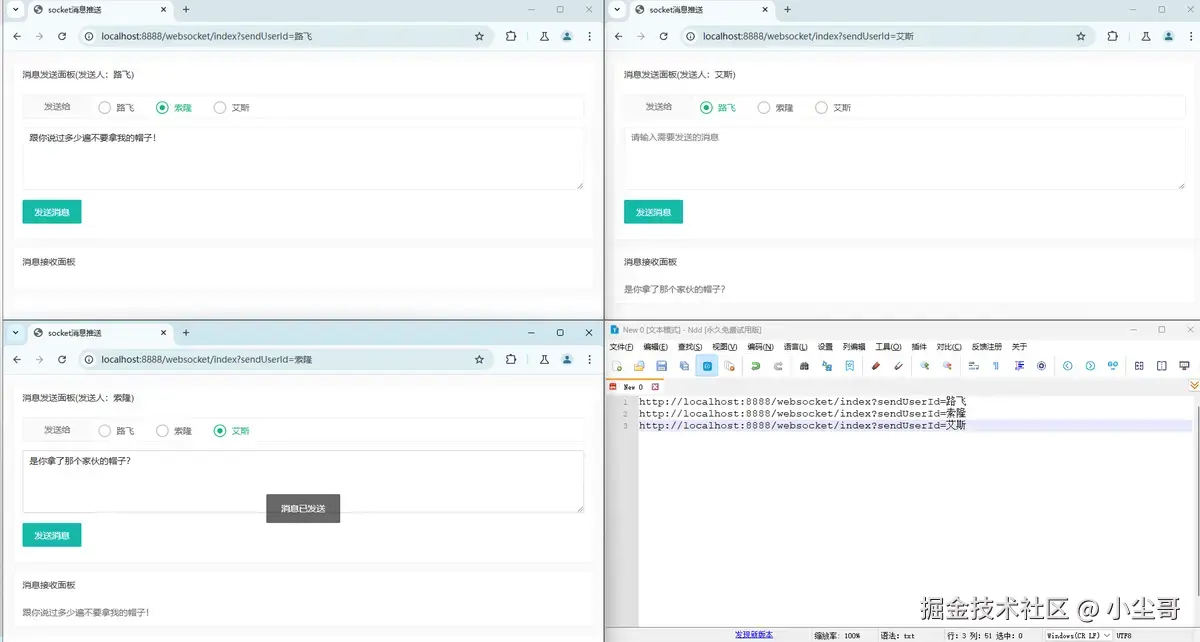1200x642 pixels.
Task: Select 艾斯 radio in 路飞 window
Action: (220, 107)
